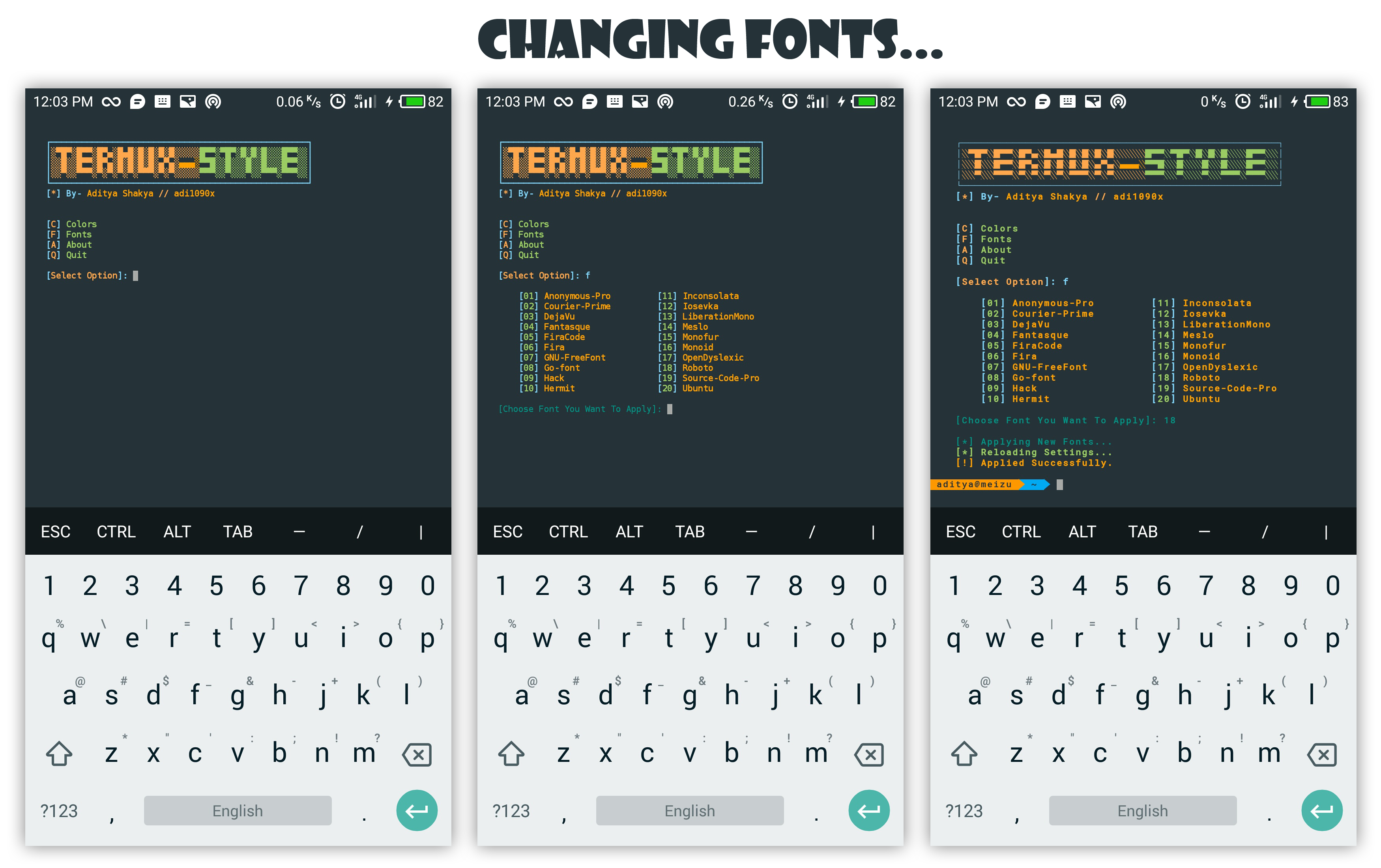Viewport: 1381px width, 868px height.
Task: Switch to ?123 symbols on left phone keyboard
Action: 58,811
